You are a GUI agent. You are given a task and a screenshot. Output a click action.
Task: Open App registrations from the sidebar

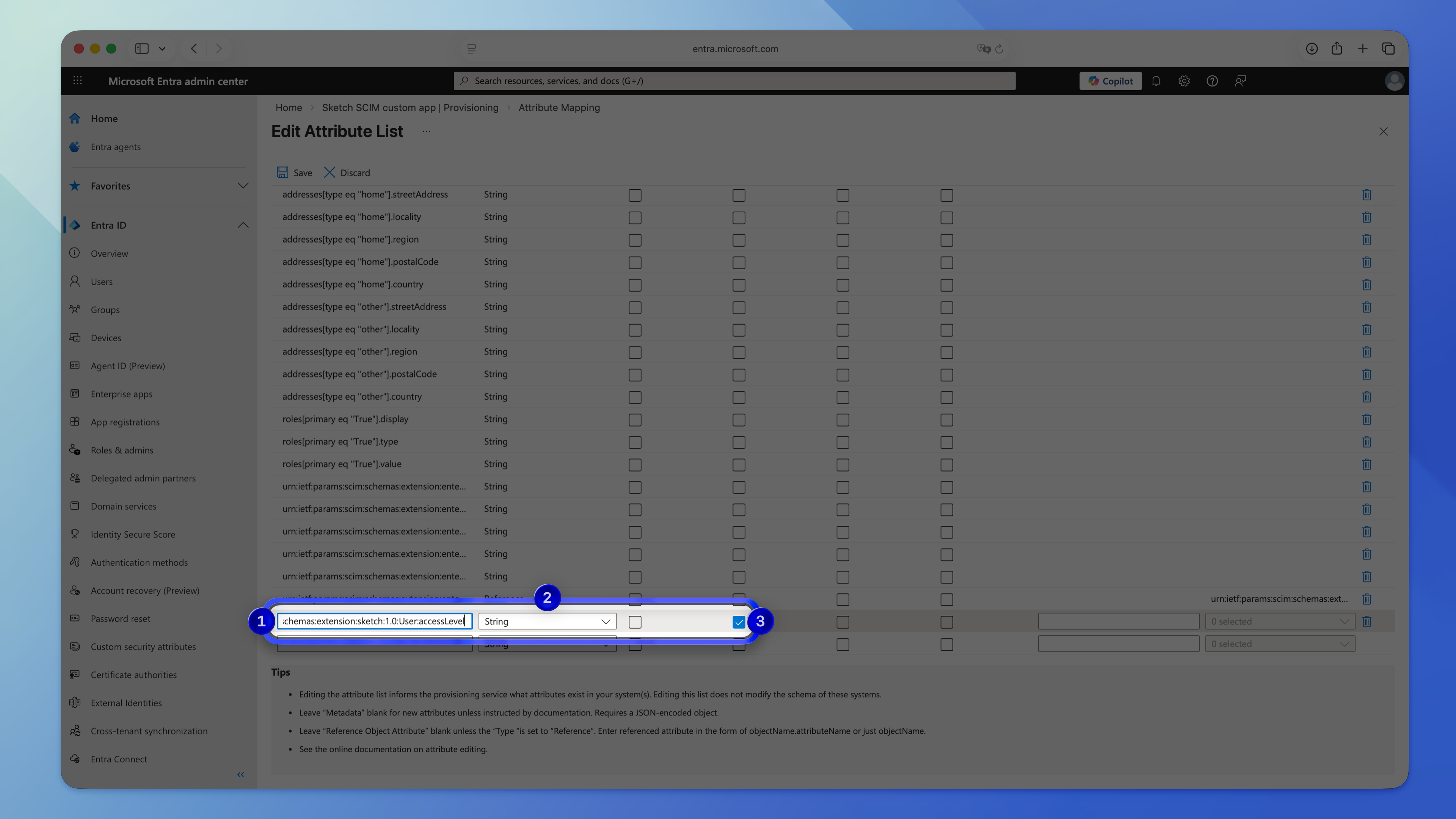(x=125, y=422)
